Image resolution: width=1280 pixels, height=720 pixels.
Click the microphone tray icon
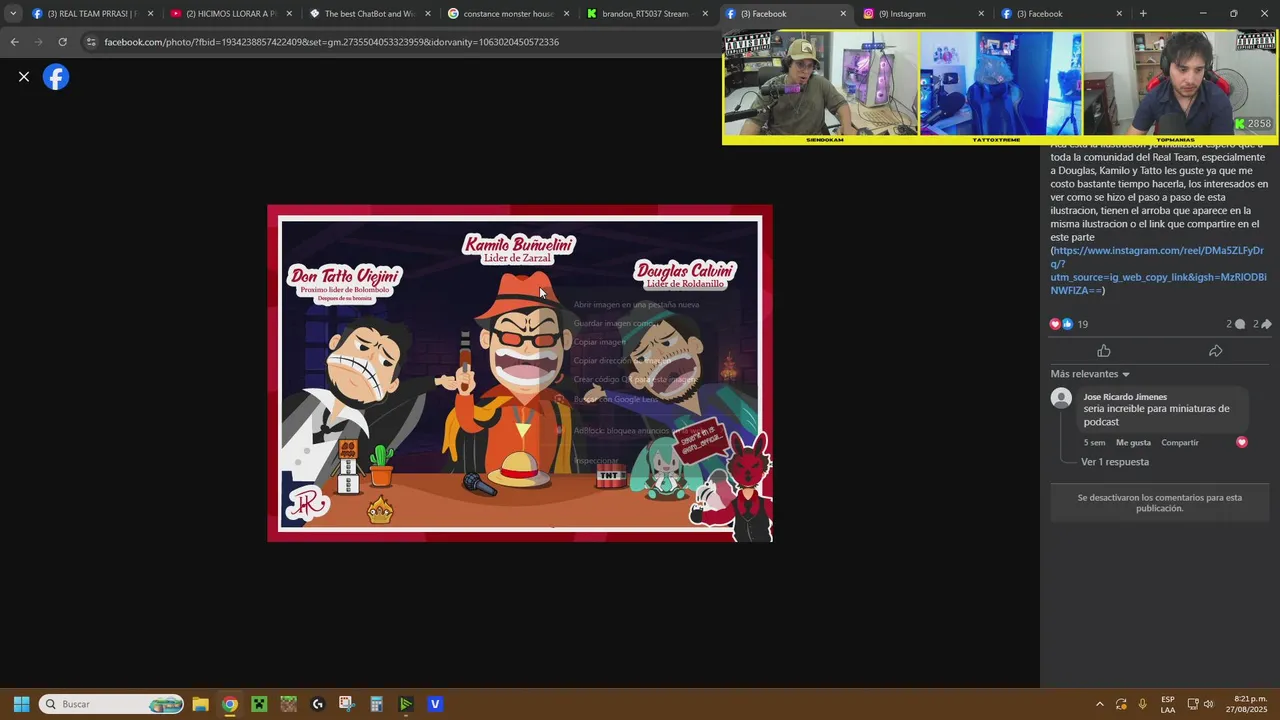(x=1142, y=704)
